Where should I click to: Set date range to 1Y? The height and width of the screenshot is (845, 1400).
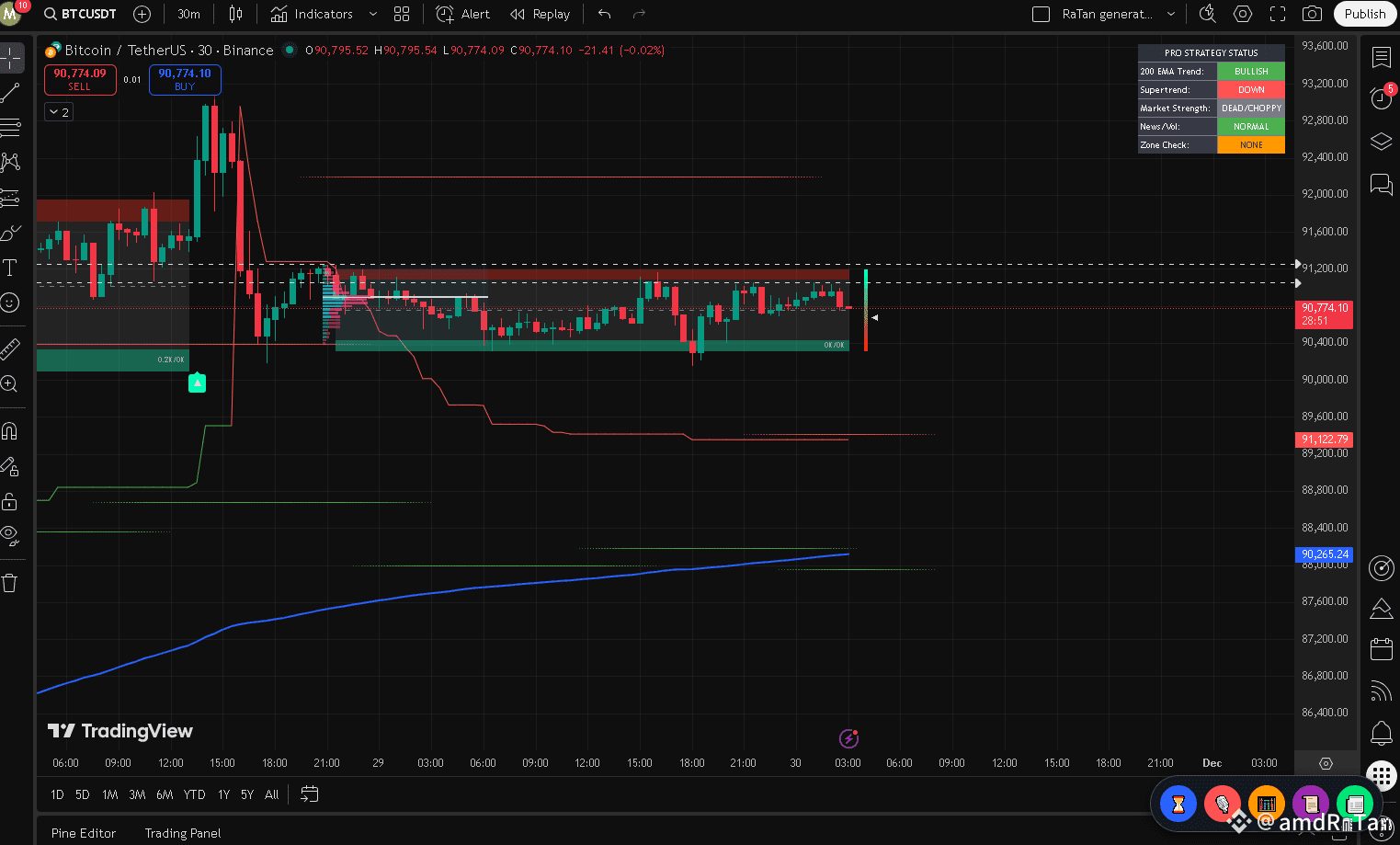click(x=223, y=794)
